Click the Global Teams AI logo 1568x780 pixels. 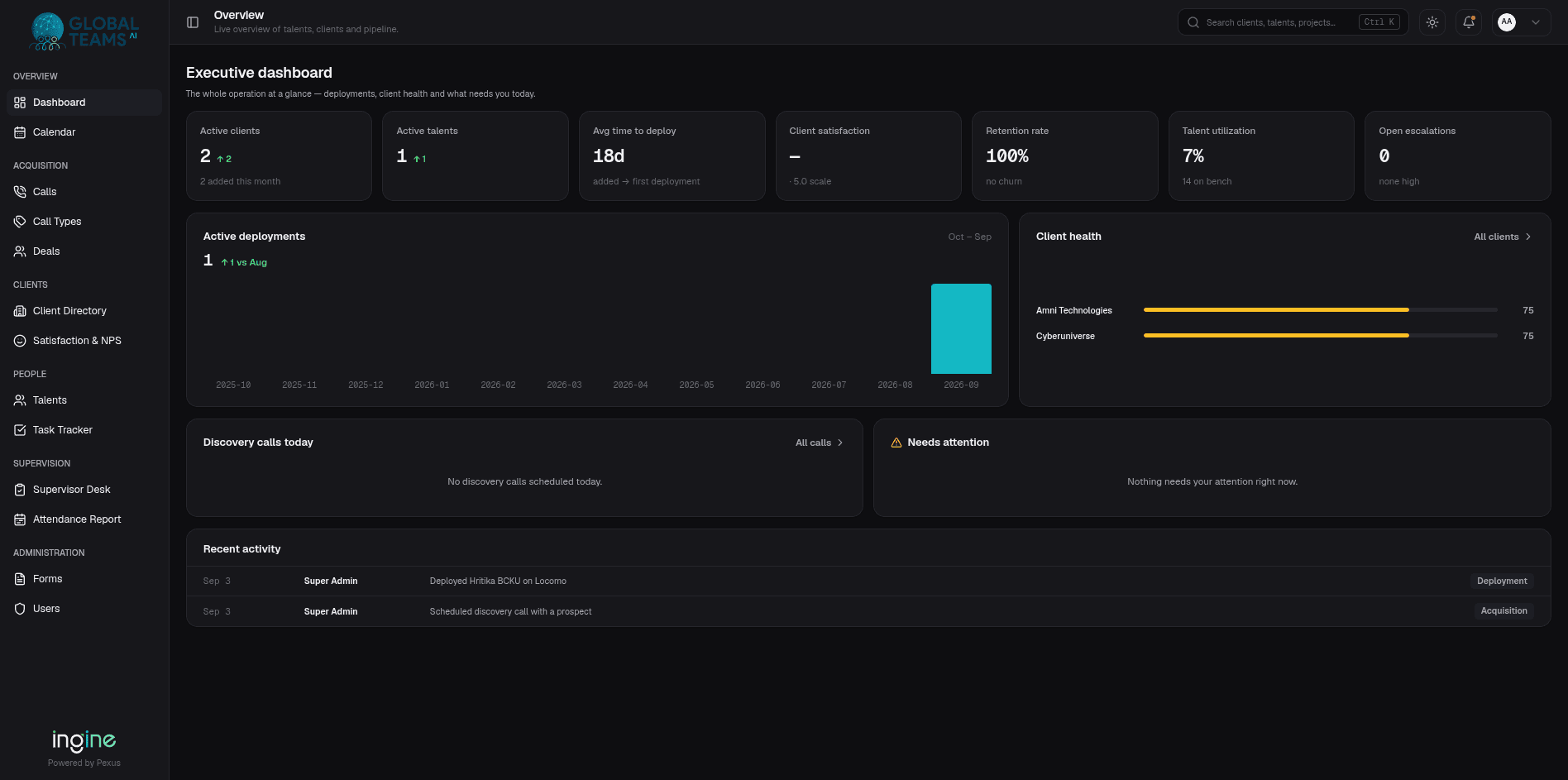(x=84, y=31)
